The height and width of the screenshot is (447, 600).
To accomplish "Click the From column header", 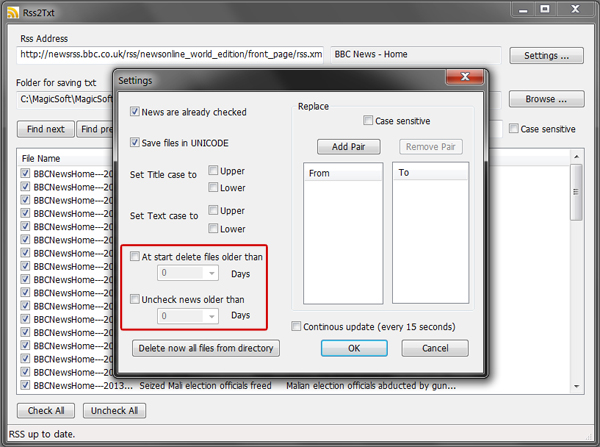I will click(x=343, y=173).
